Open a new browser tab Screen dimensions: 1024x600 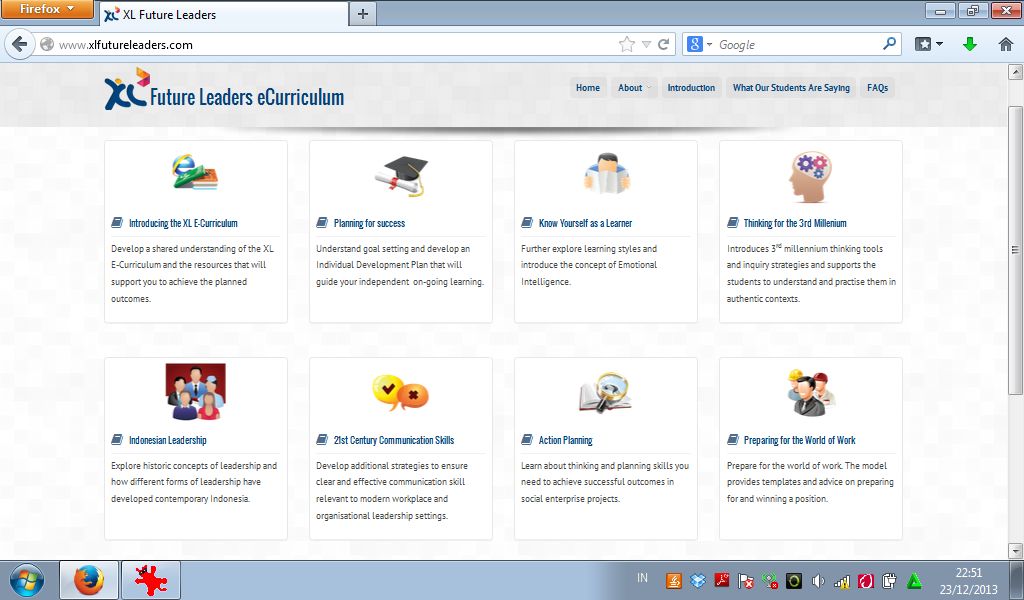click(362, 14)
